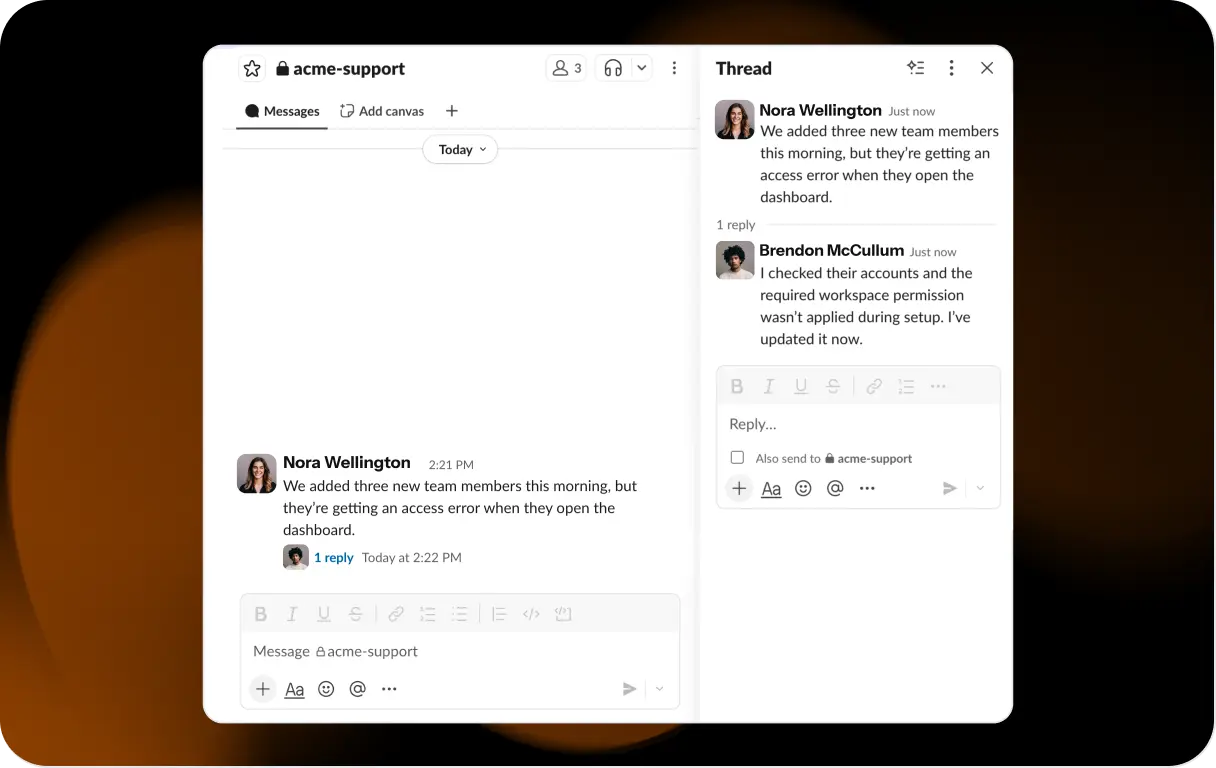Insert ordered list in channel composer
This screenshot has width=1216, height=768.
428,614
